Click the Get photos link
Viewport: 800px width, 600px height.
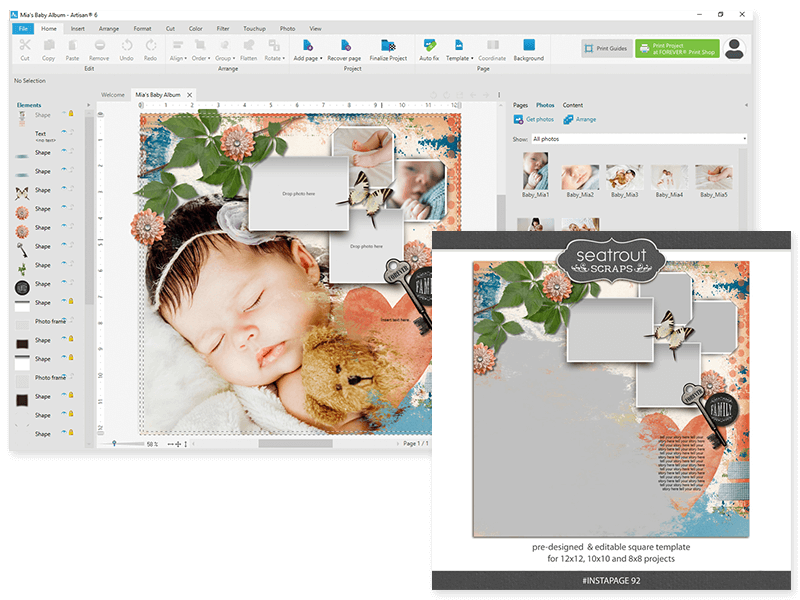click(x=540, y=119)
